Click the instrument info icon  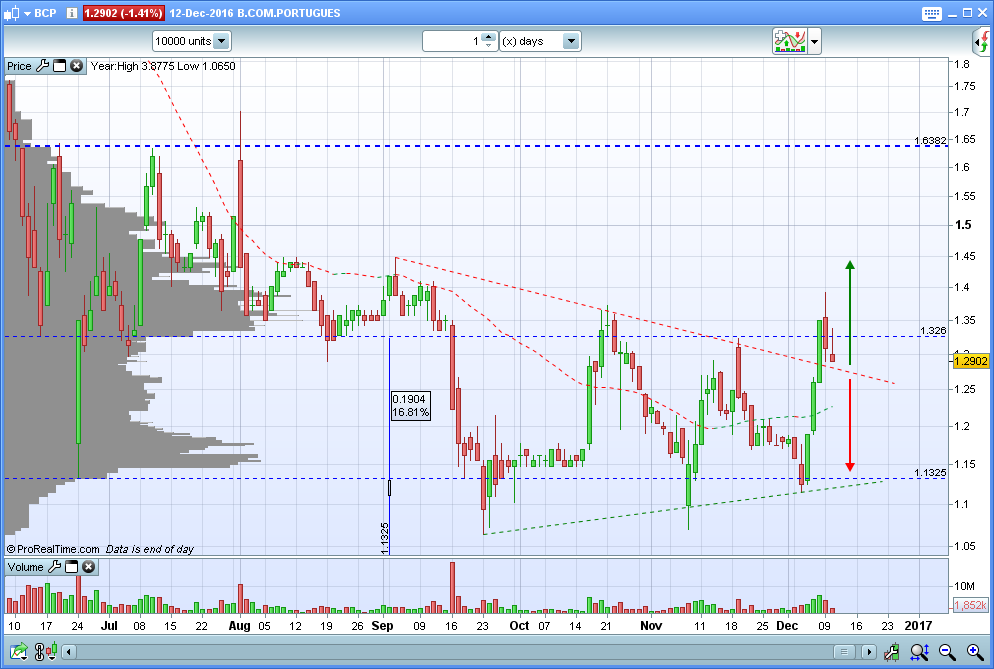(72, 13)
